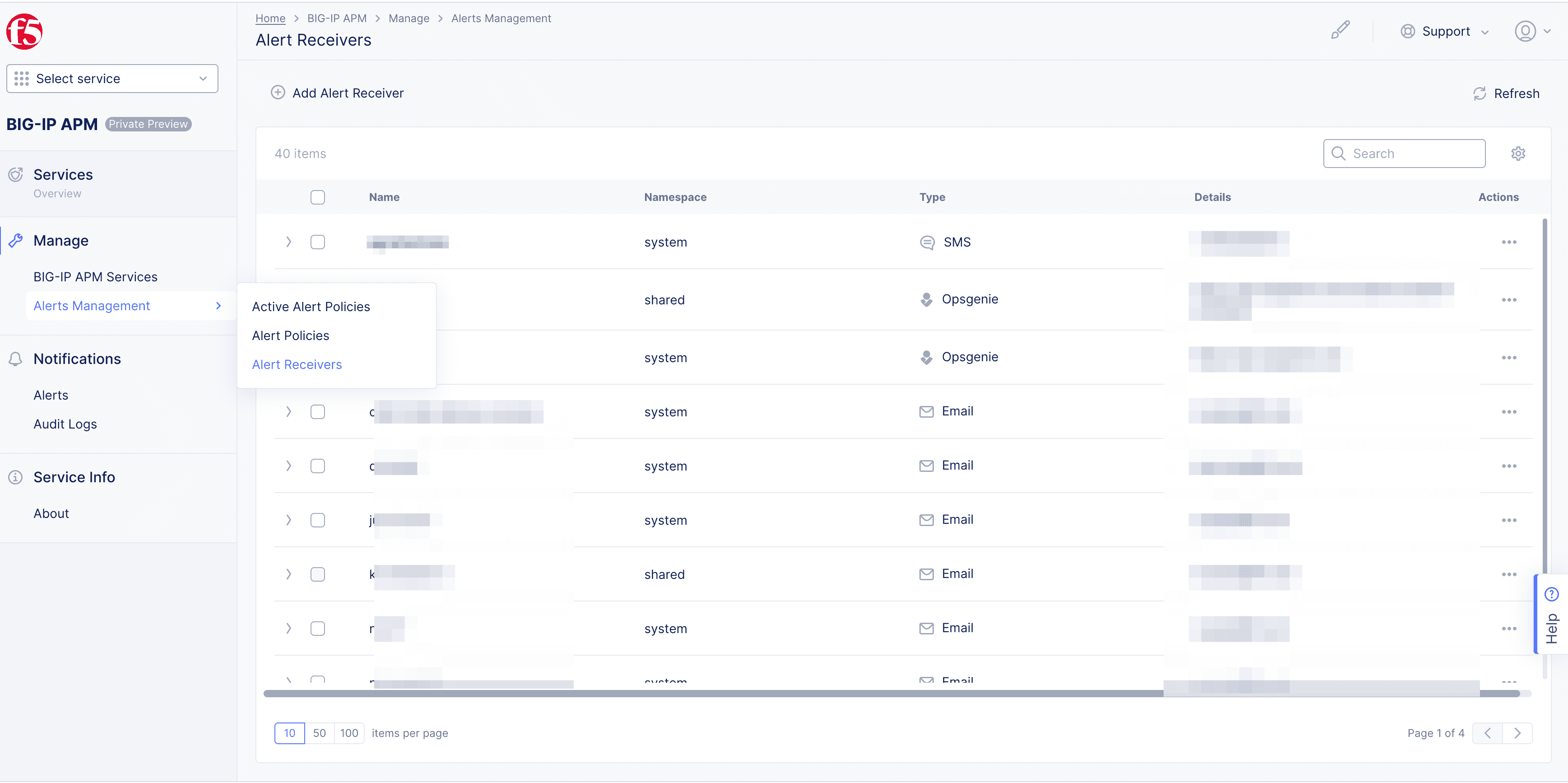This screenshot has height=783, width=1568.
Task: Click the plus icon for Add Alert Receiver
Action: 278,93
